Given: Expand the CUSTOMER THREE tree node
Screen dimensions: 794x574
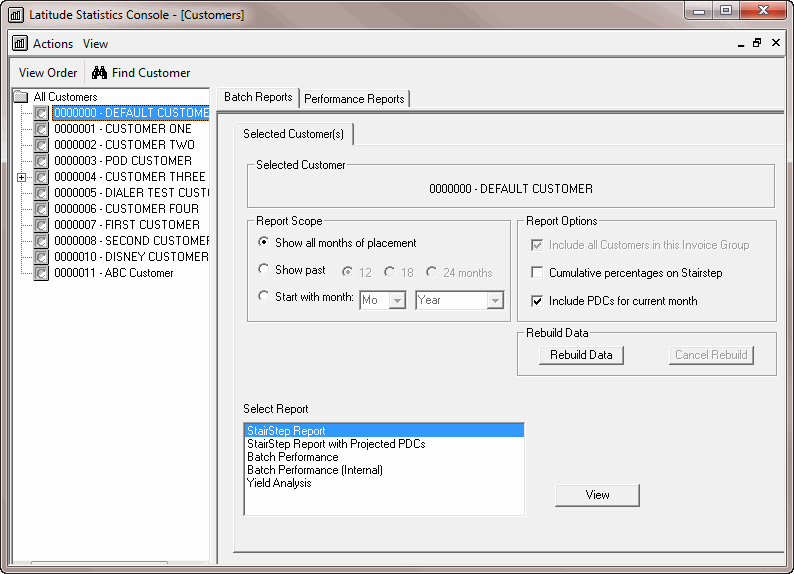Looking at the screenshot, I should coord(22,177).
